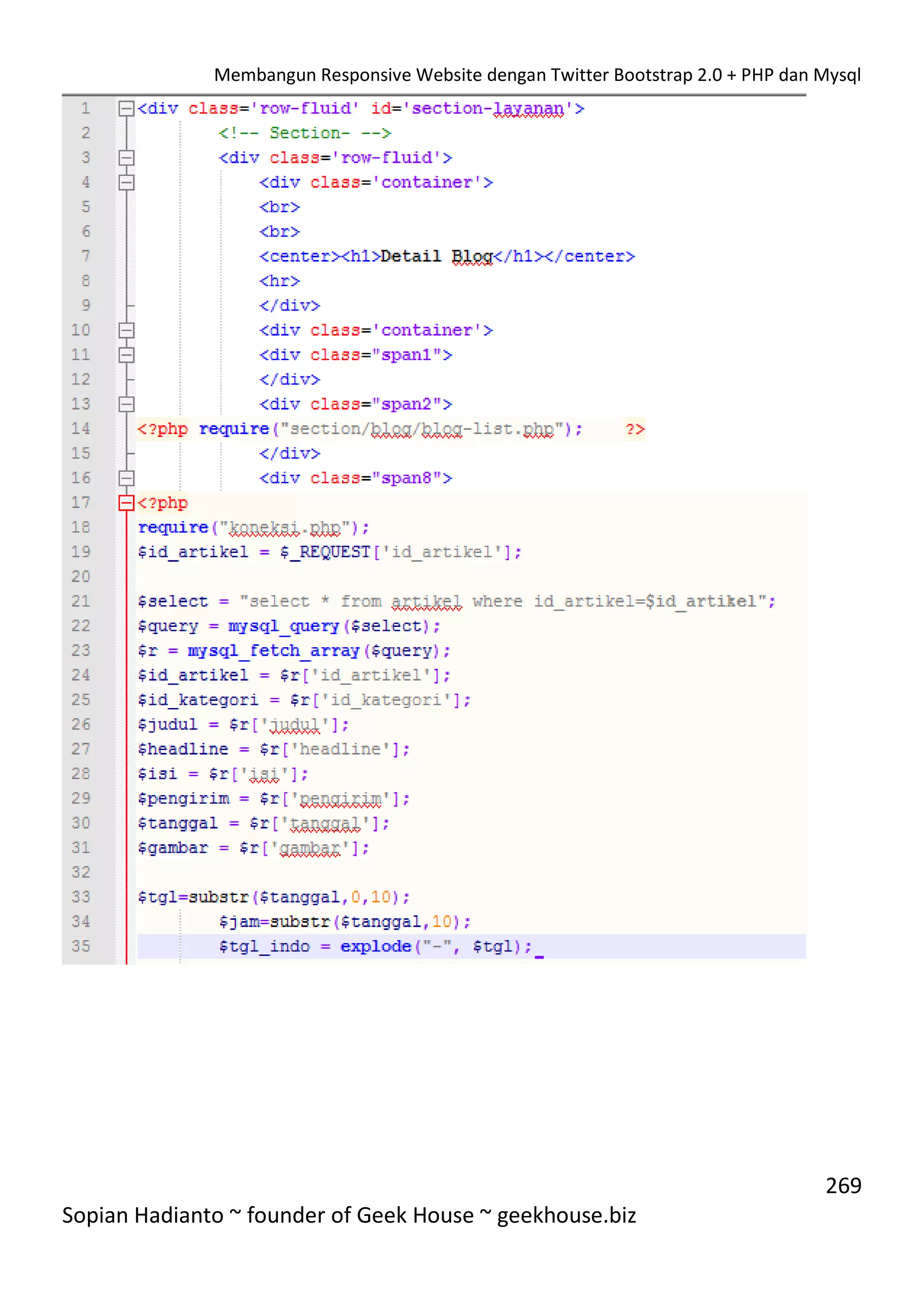924x1307 pixels.
Task: Collapse the red PHP fold marker on line 17
Action: [126, 503]
